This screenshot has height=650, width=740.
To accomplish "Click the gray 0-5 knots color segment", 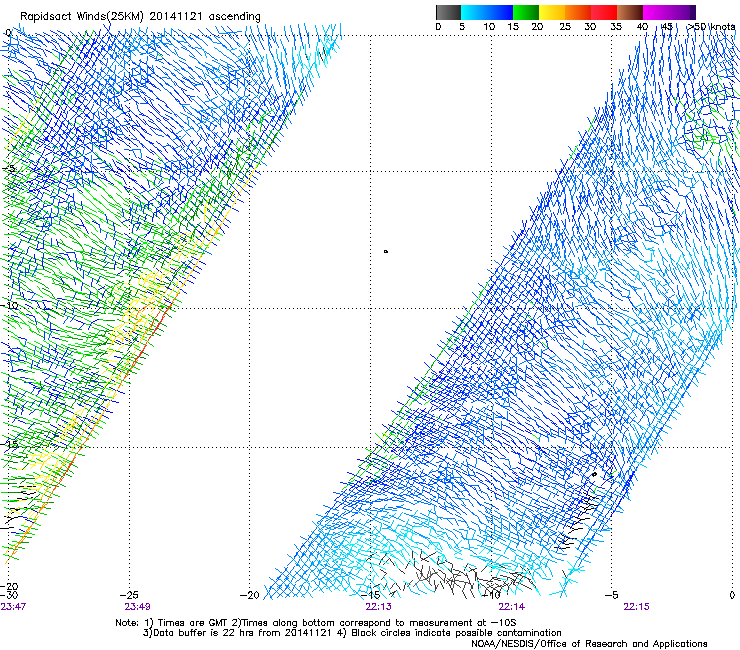I will 448,12.
